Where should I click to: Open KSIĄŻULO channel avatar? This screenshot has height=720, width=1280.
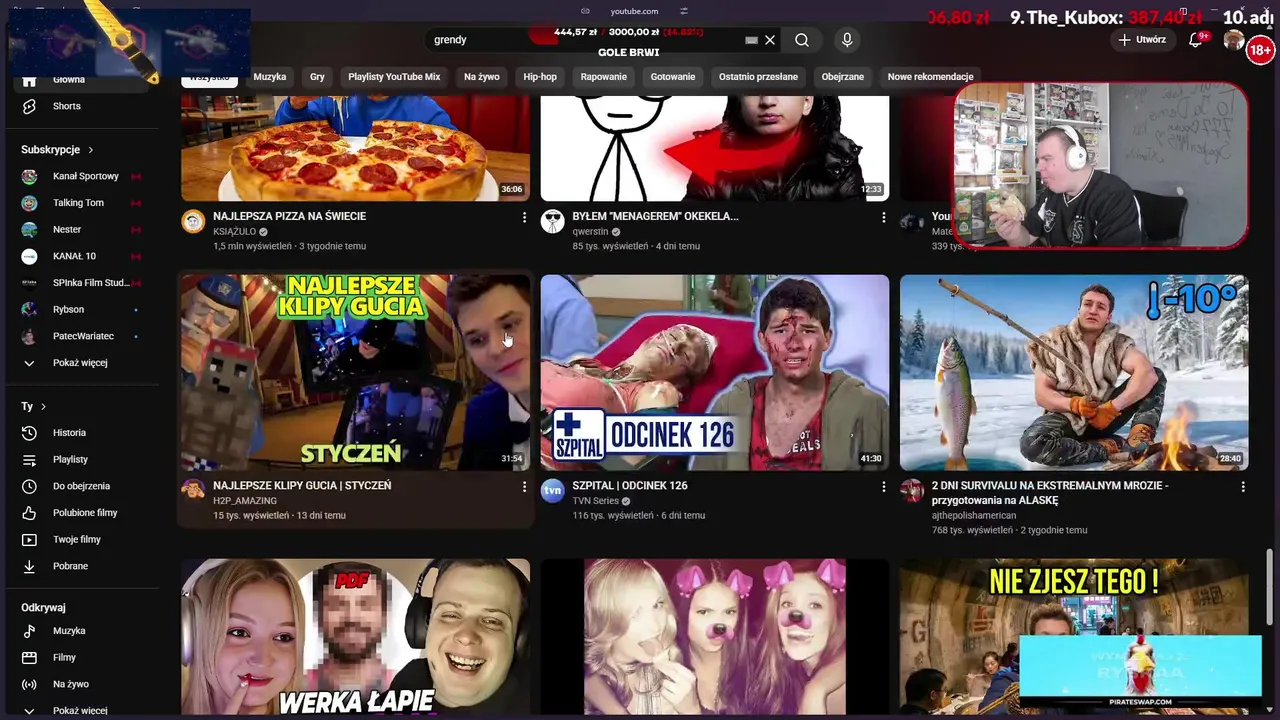[193, 221]
